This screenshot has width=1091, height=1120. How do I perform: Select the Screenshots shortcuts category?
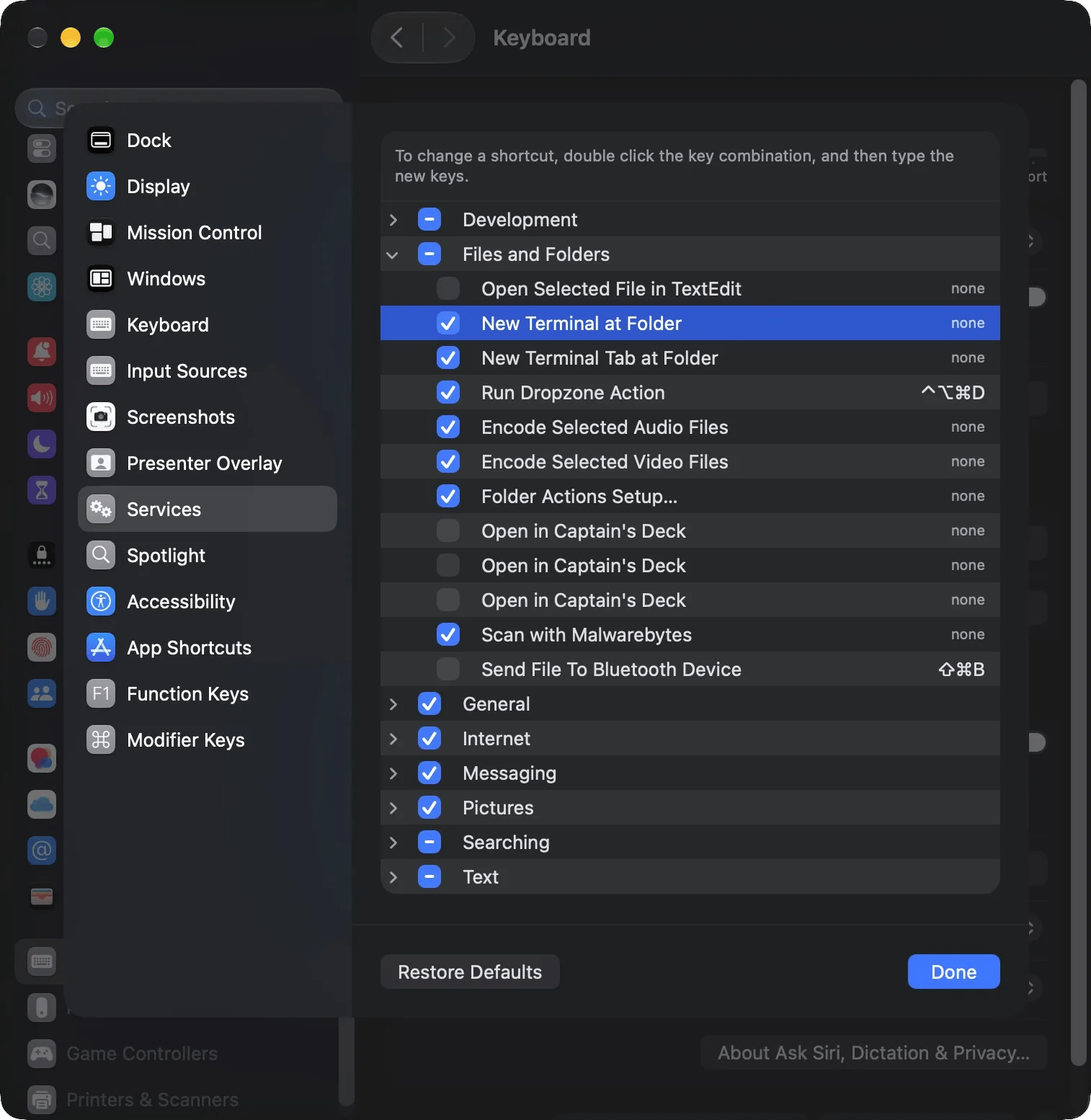208,417
